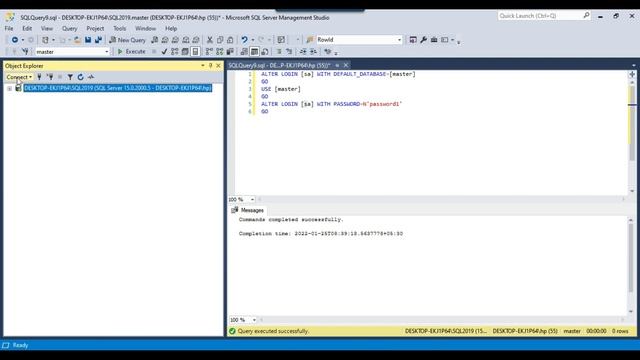
Task: Click Refresh icon in Object Explorer
Action: coord(80,77)
